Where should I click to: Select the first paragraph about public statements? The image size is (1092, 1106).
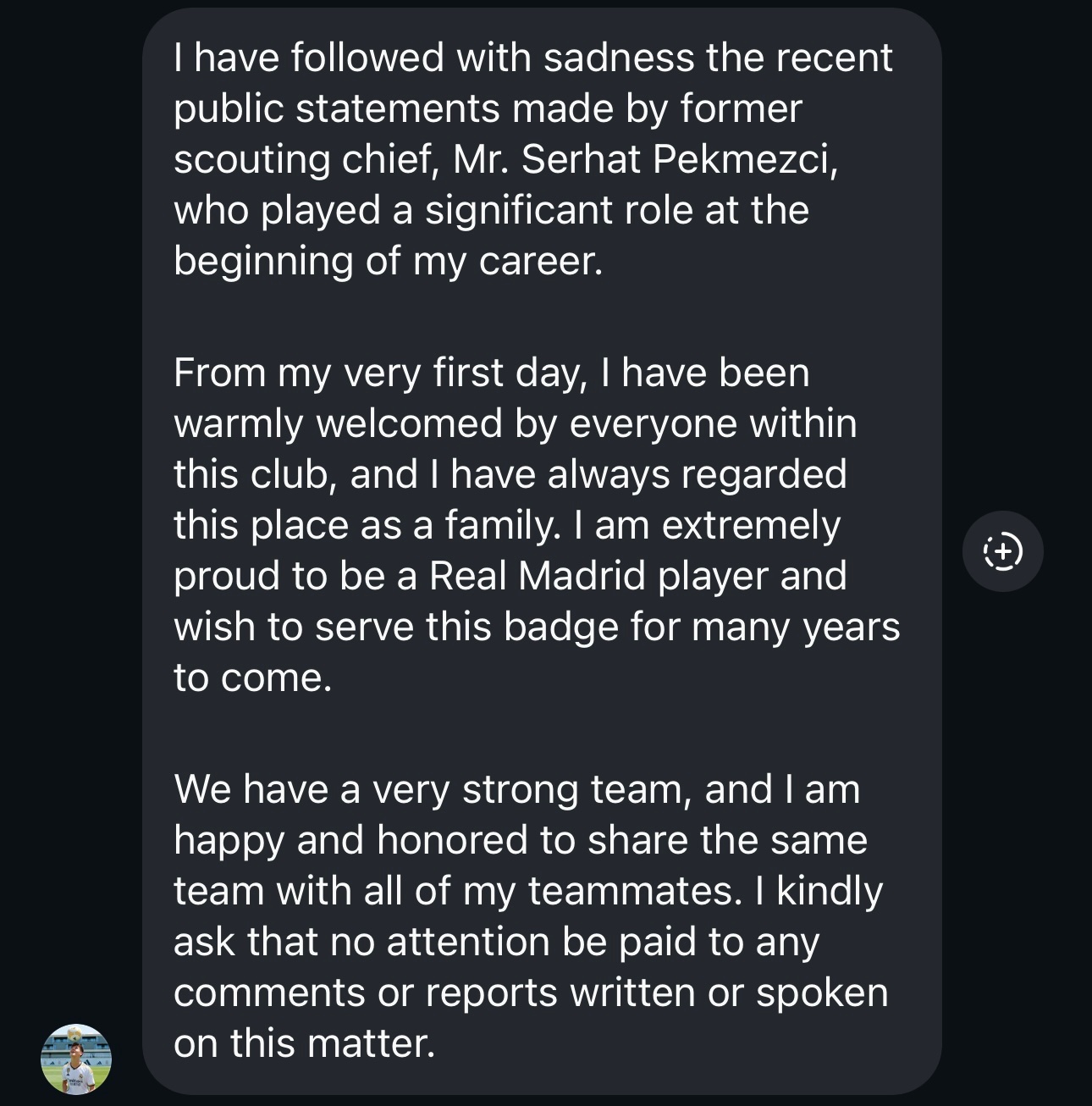[533, 159]
